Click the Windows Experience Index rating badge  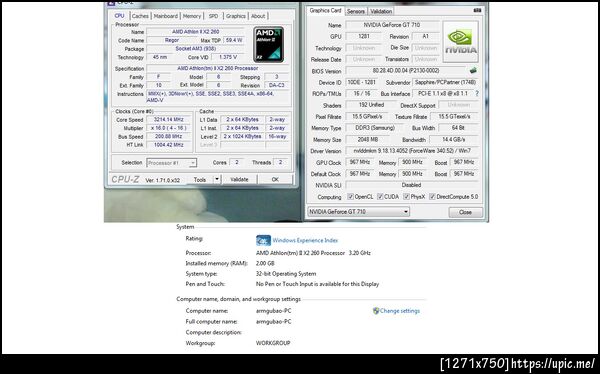point(263,240)
